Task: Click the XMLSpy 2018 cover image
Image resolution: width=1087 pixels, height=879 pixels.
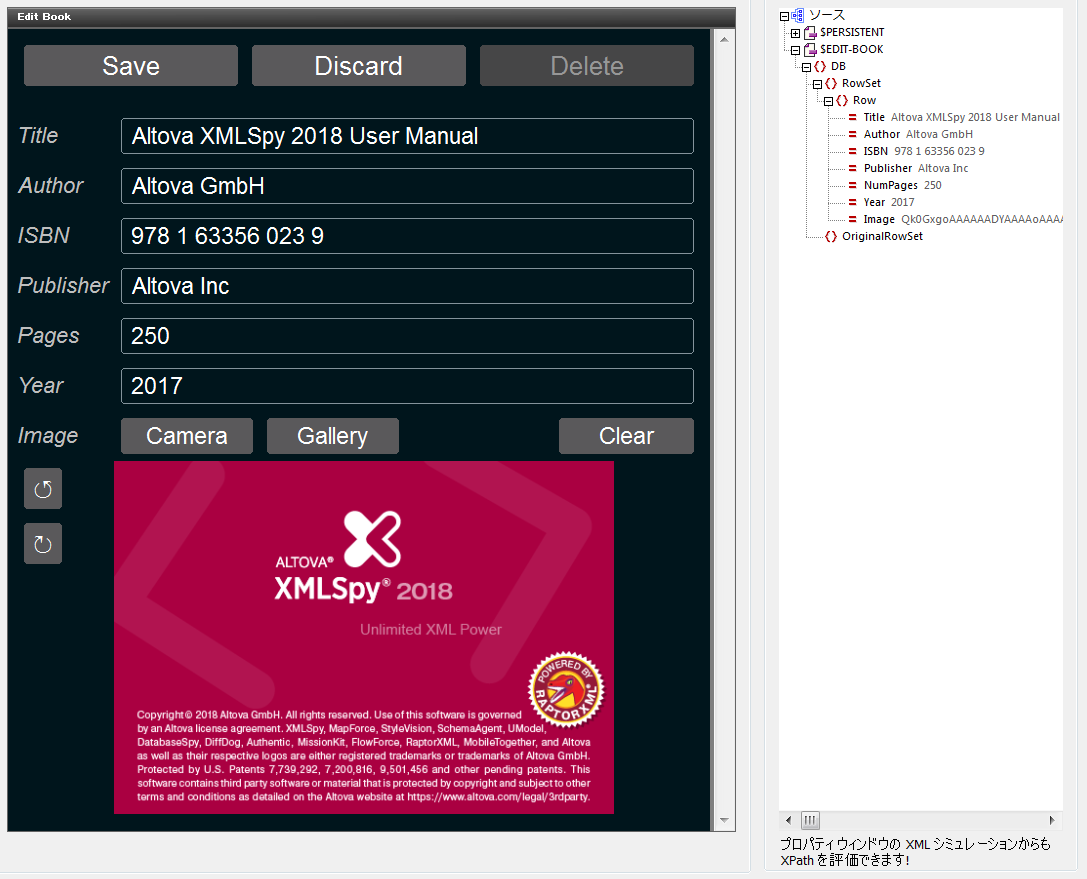Action: [x=364, y=638]
